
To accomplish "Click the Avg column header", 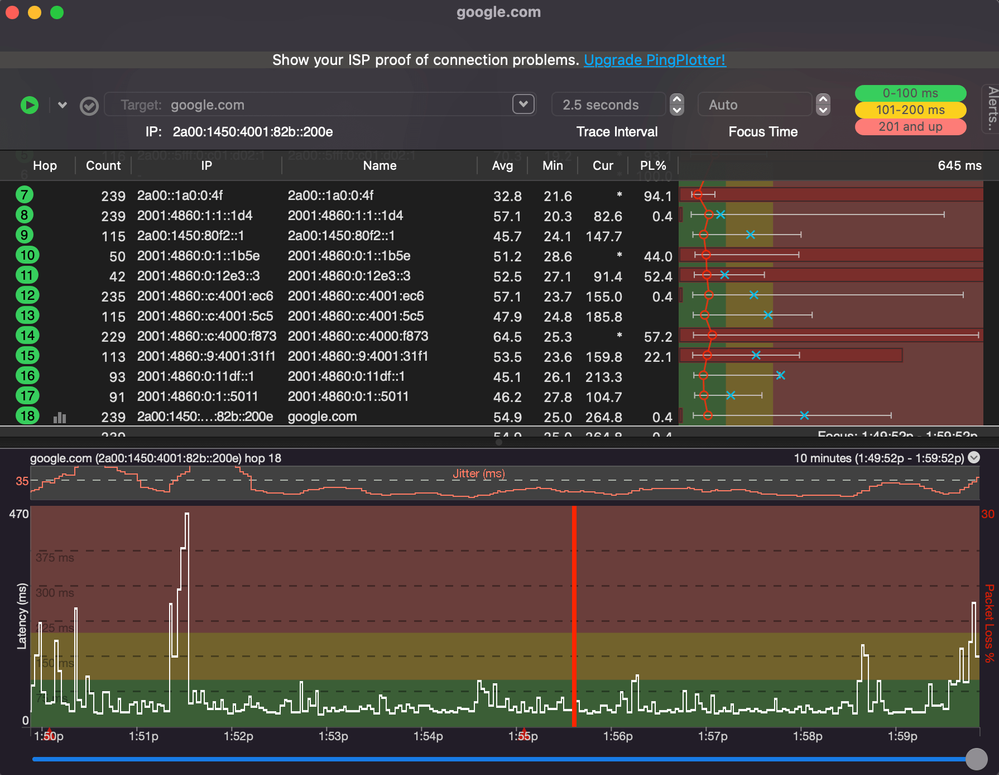I will [x=503, y=165].
